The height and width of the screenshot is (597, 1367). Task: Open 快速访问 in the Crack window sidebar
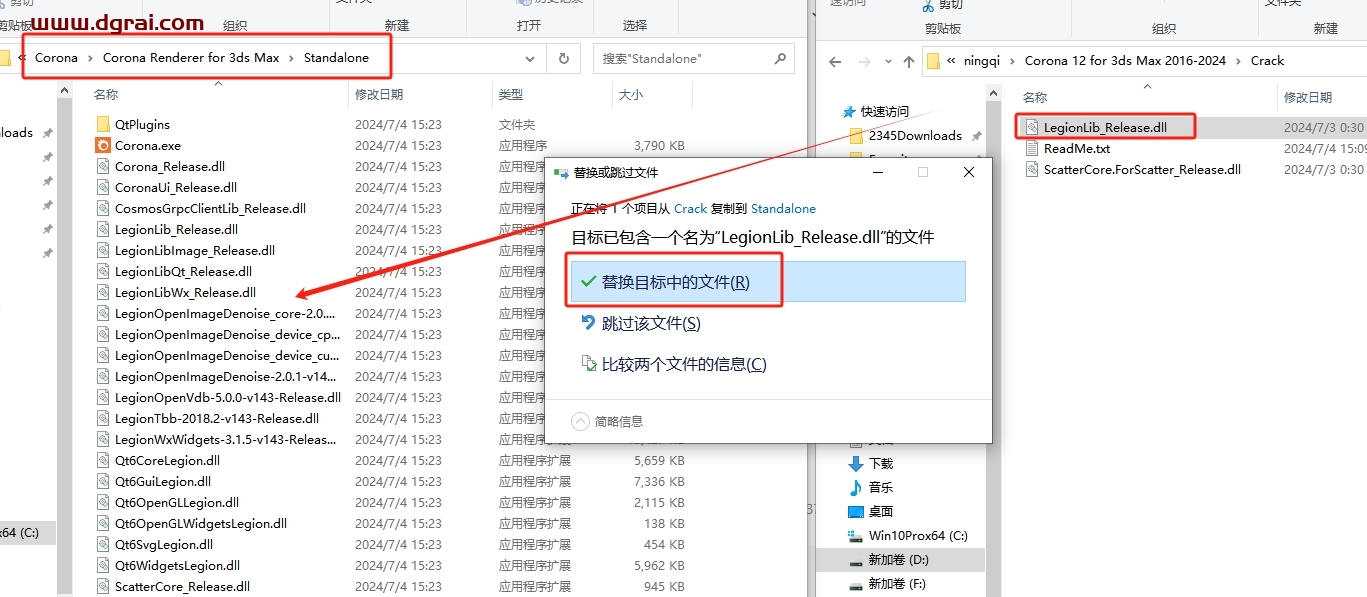point(885,112)
